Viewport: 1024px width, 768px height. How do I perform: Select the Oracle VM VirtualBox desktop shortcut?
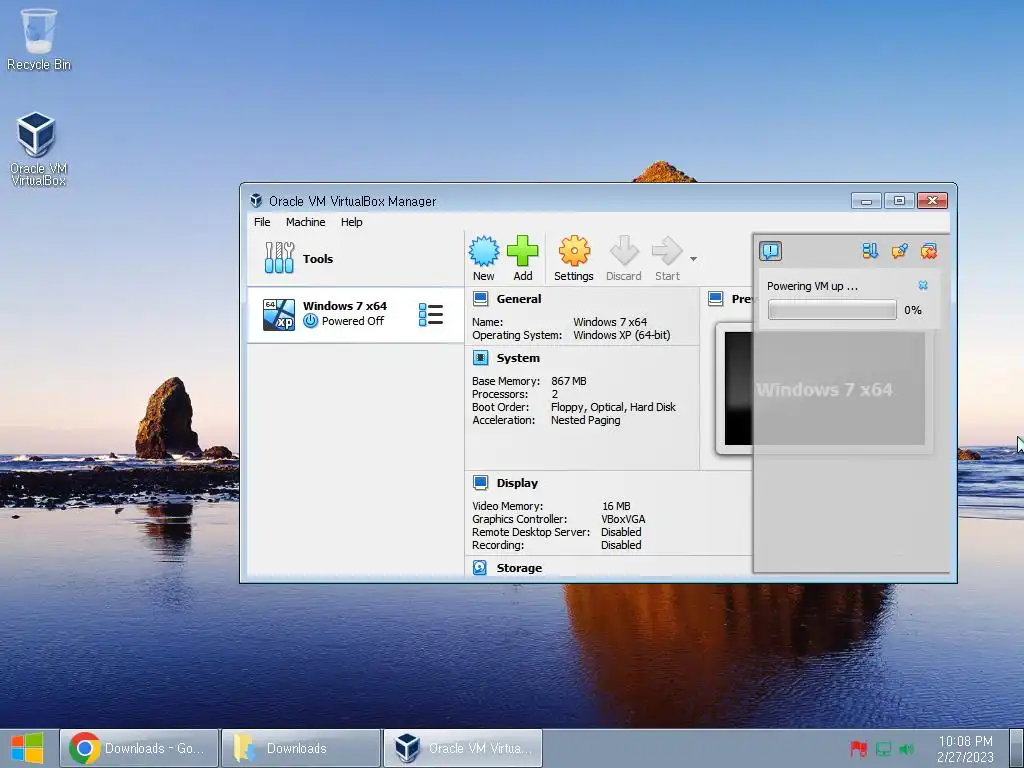(38, 149)
